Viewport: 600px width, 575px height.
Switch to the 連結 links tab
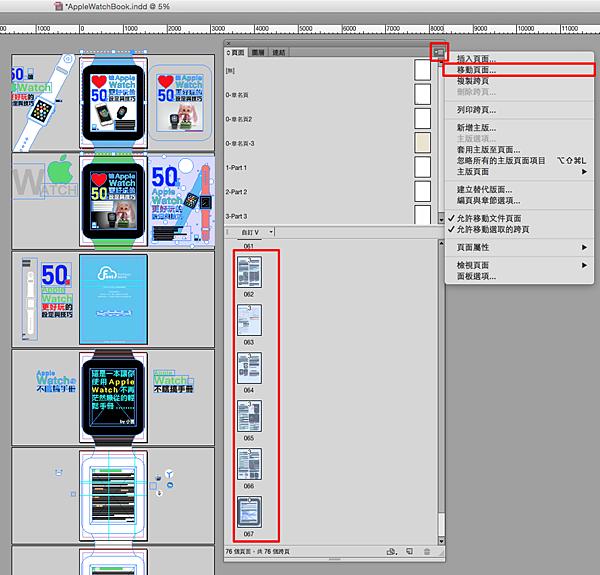coord(279,52)
